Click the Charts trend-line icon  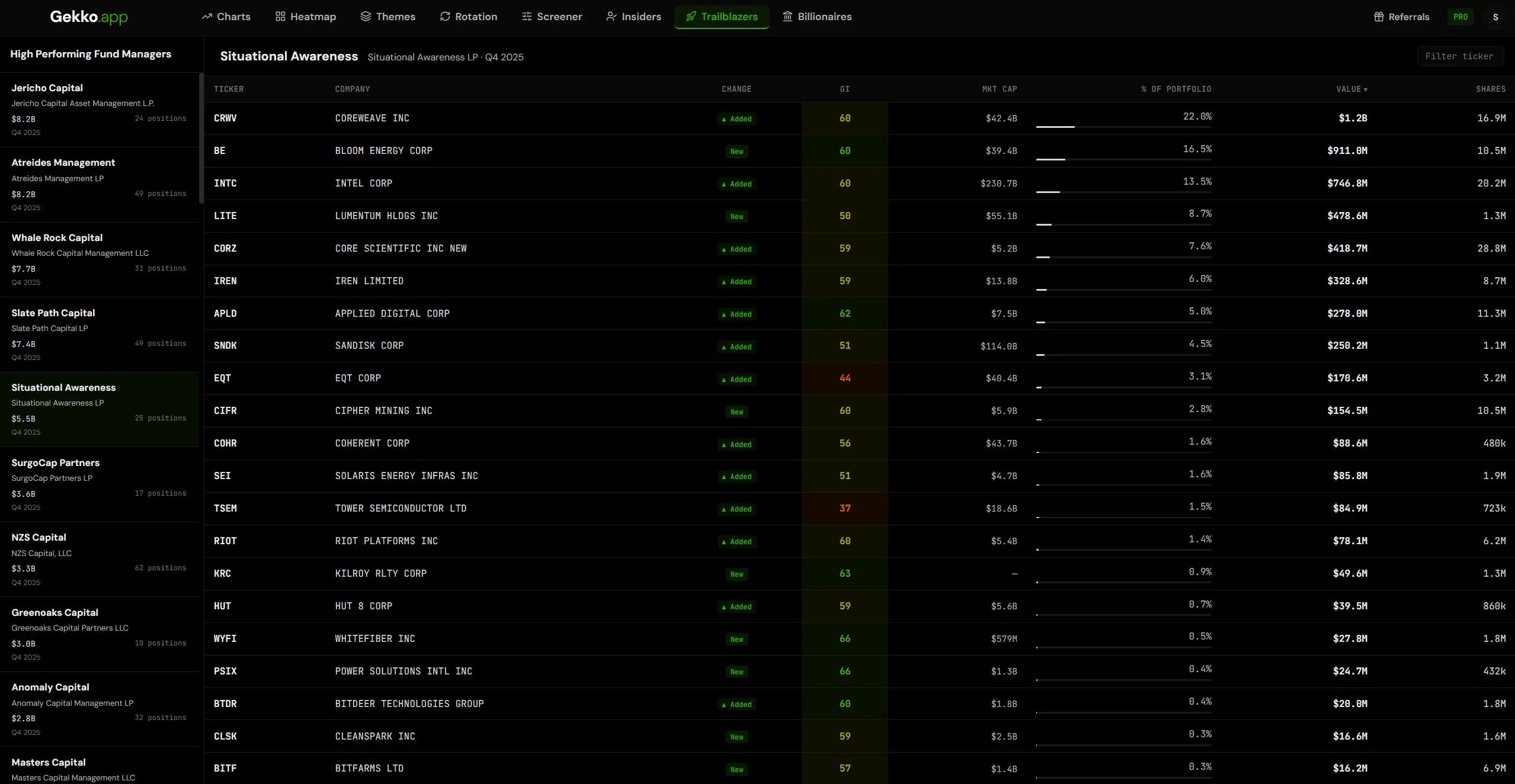pyautogui.click(x=207, y=17)
